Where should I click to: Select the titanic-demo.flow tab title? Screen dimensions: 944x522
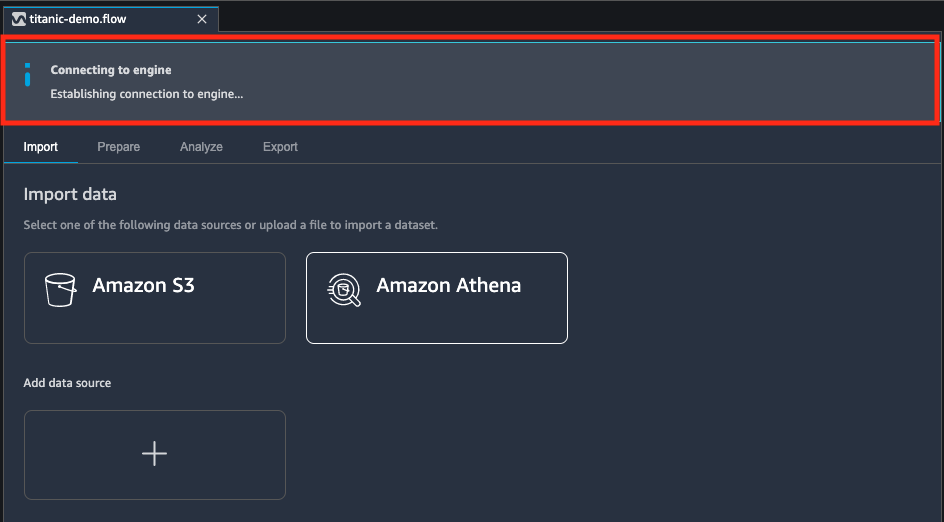79,18
